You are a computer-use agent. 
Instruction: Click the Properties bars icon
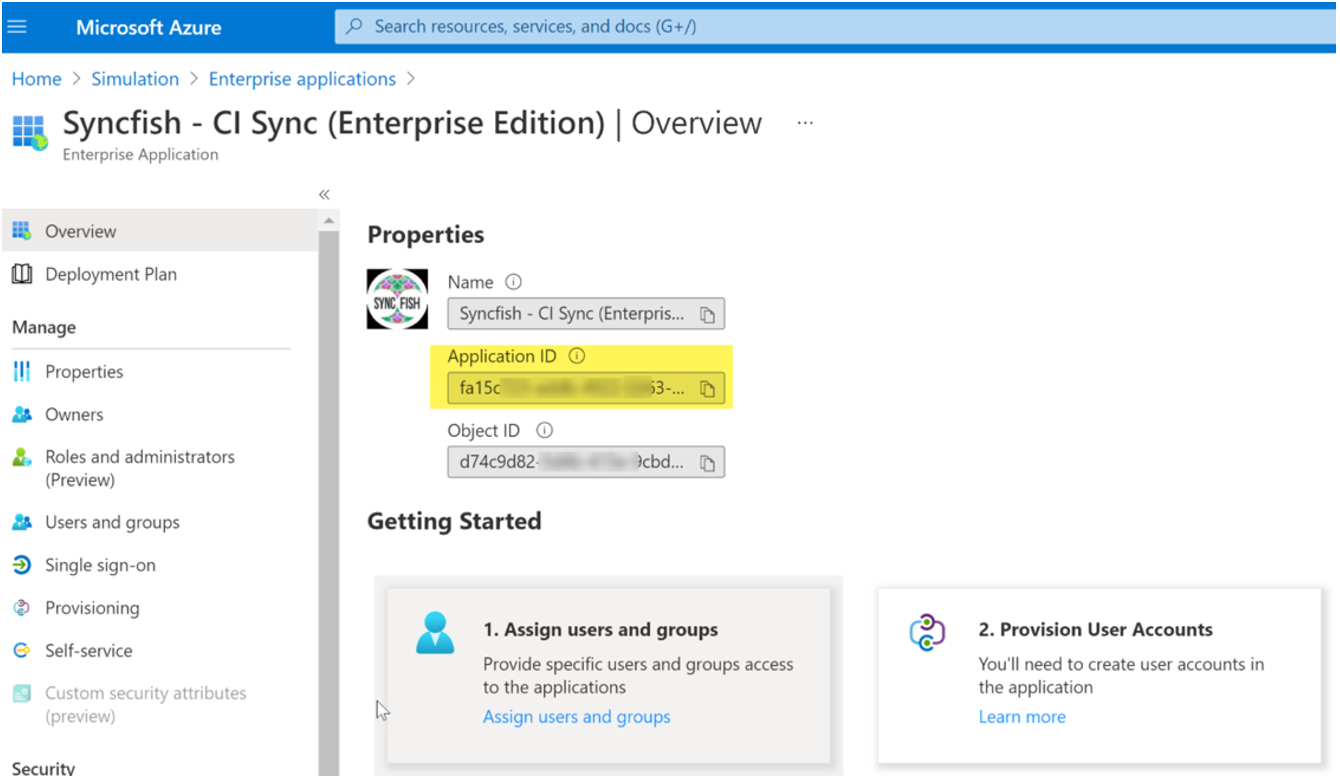[22, 371]
